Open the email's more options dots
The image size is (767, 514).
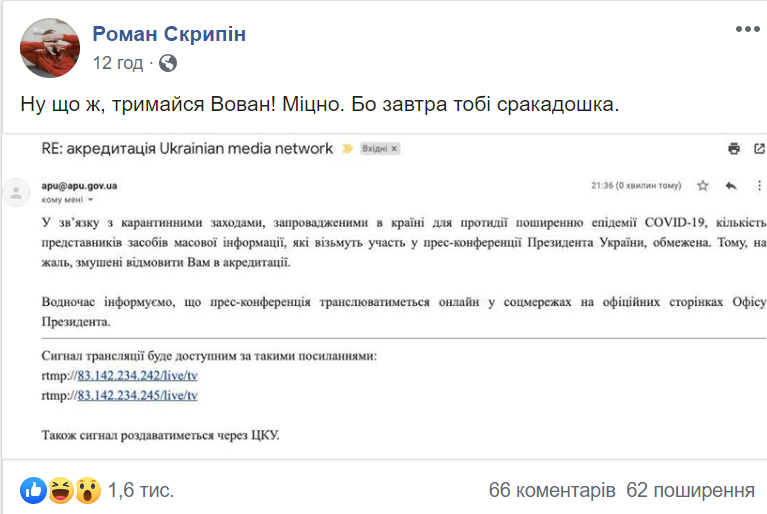click(758, 186)
